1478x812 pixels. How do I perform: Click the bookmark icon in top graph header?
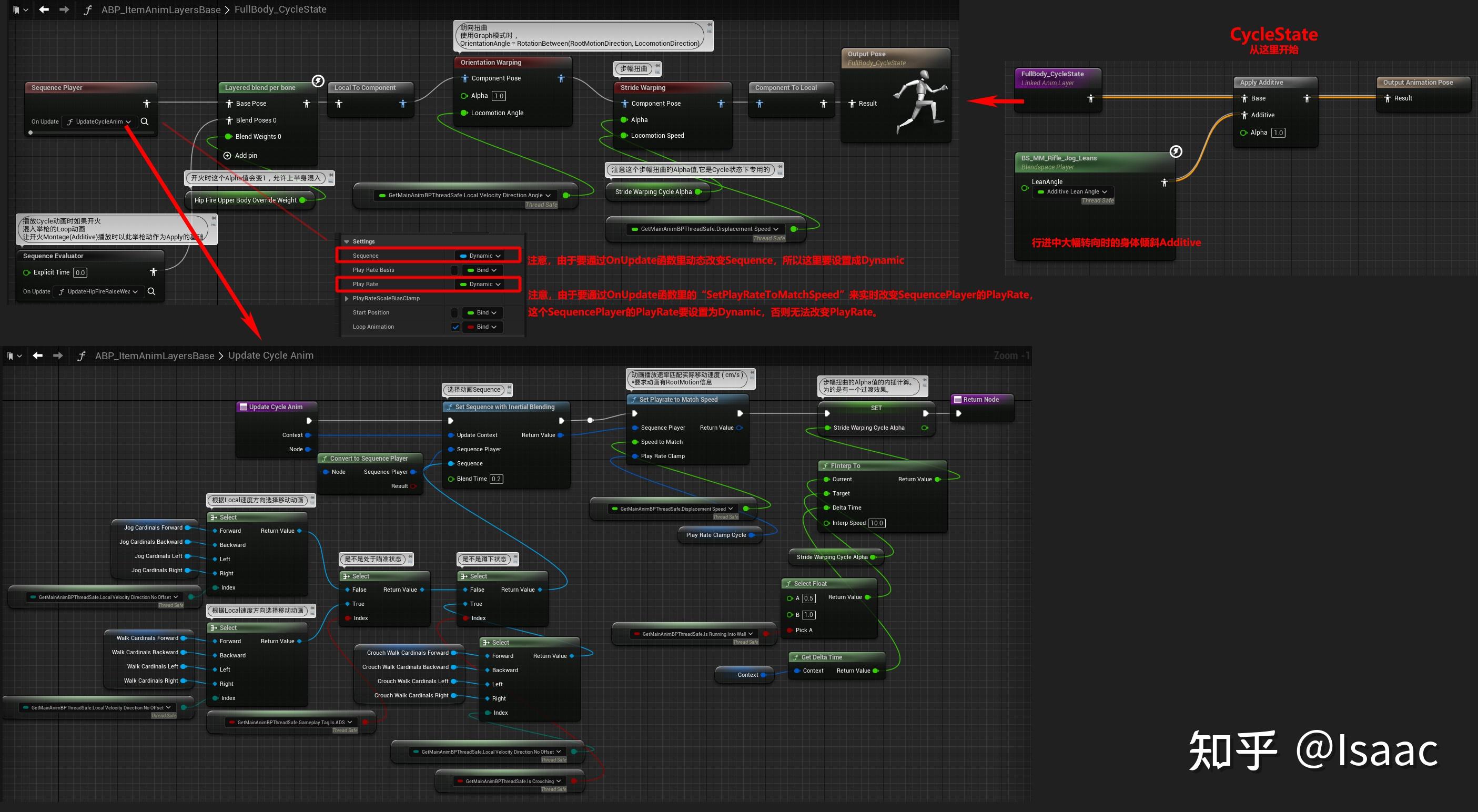click(x=17, y=10)
